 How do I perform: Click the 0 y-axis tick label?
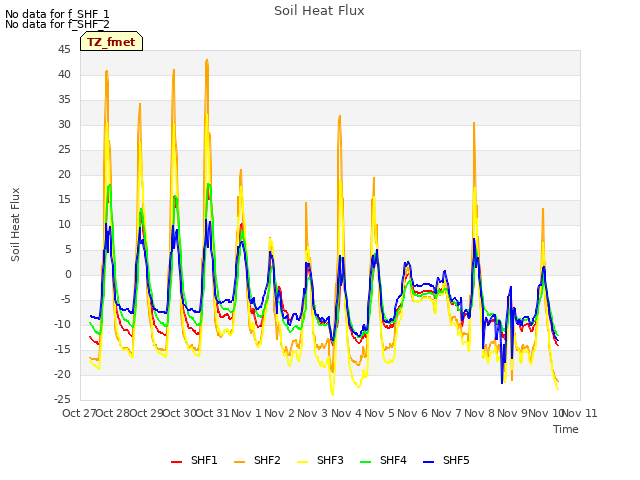68,275
